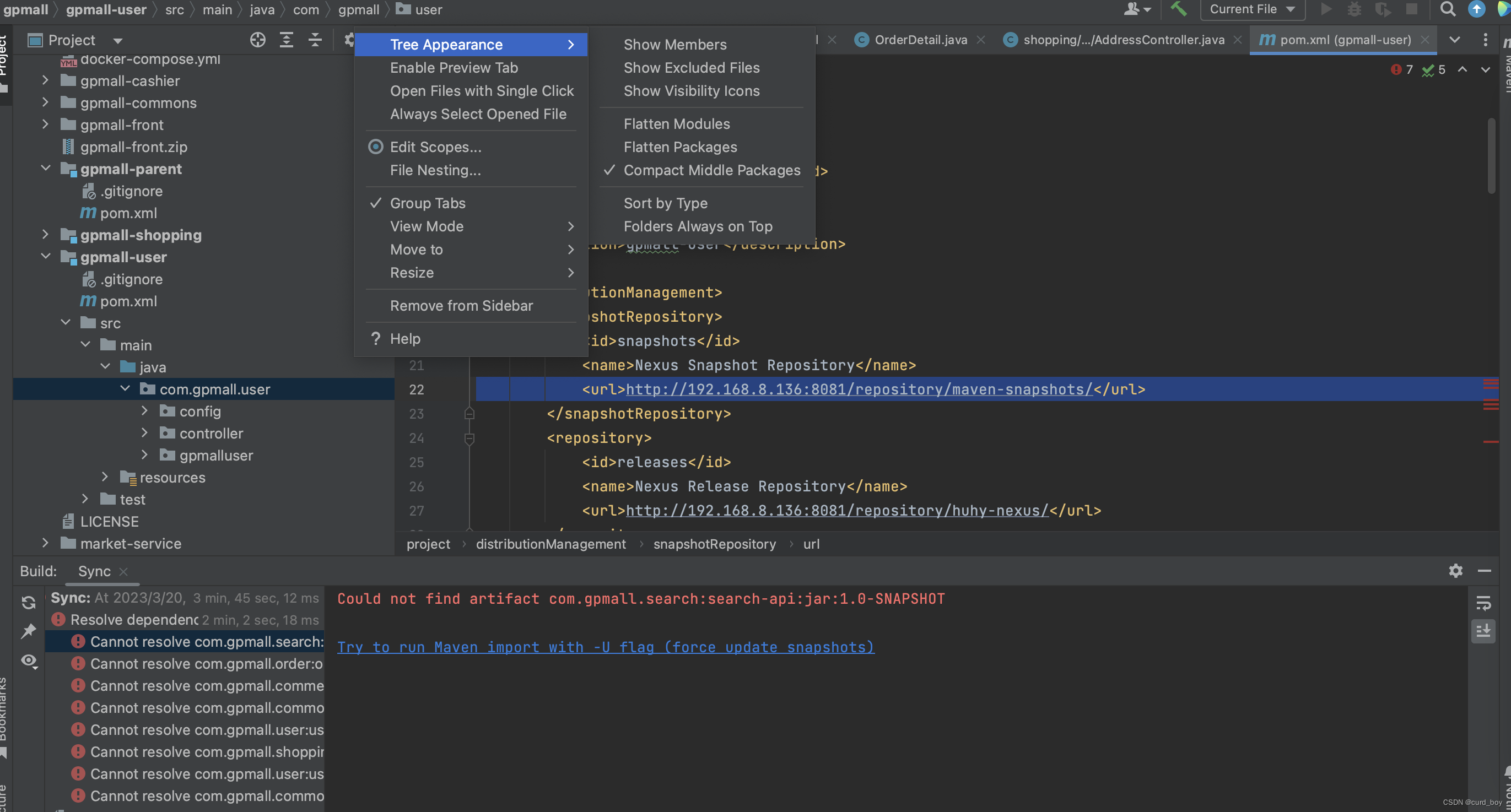
Task: Click the Scroll to end icon in Build output
Action: 1483,631
